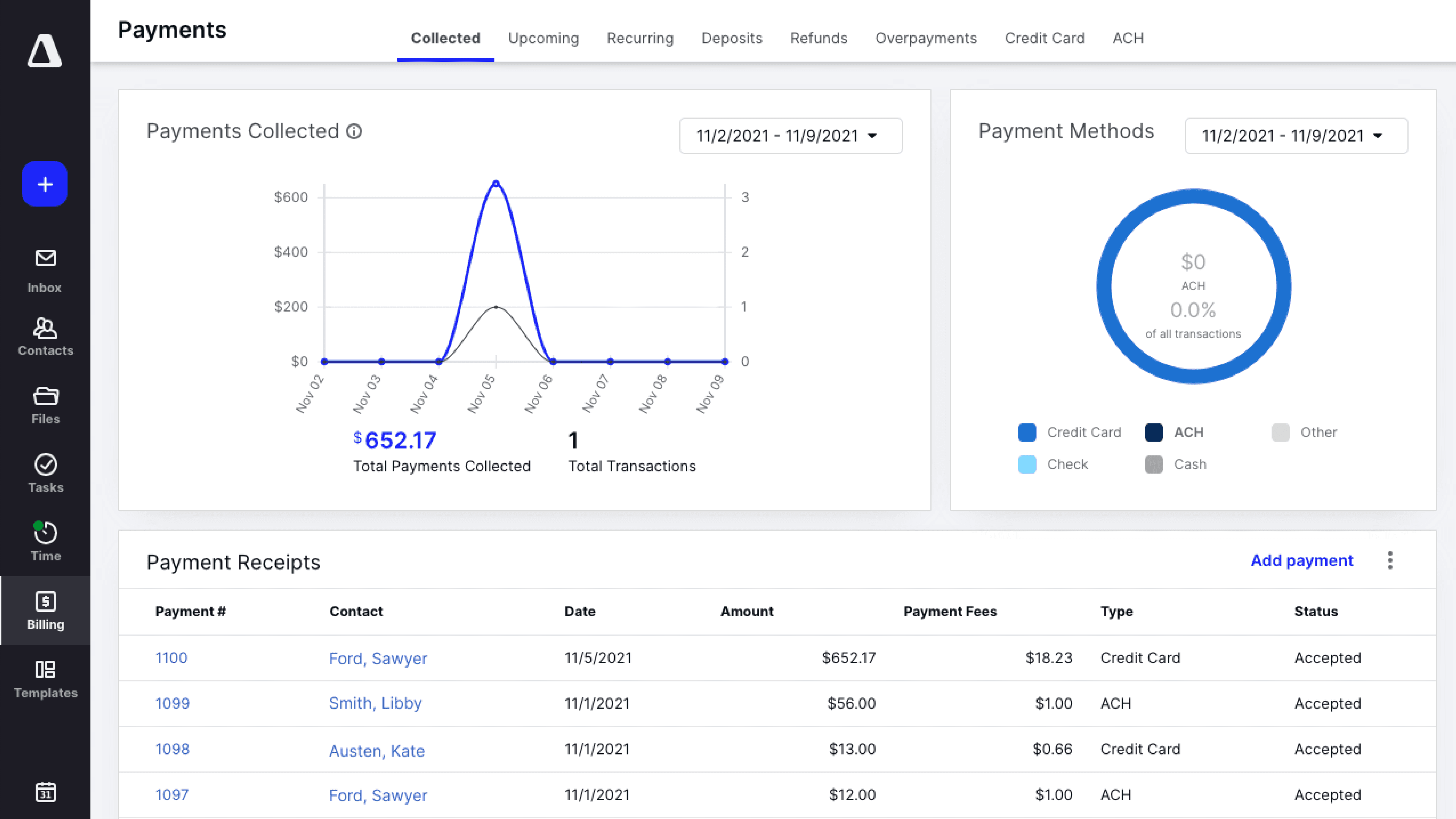Switch to the Collected tab
The image size is (1456, 819).
pos(445,38)
